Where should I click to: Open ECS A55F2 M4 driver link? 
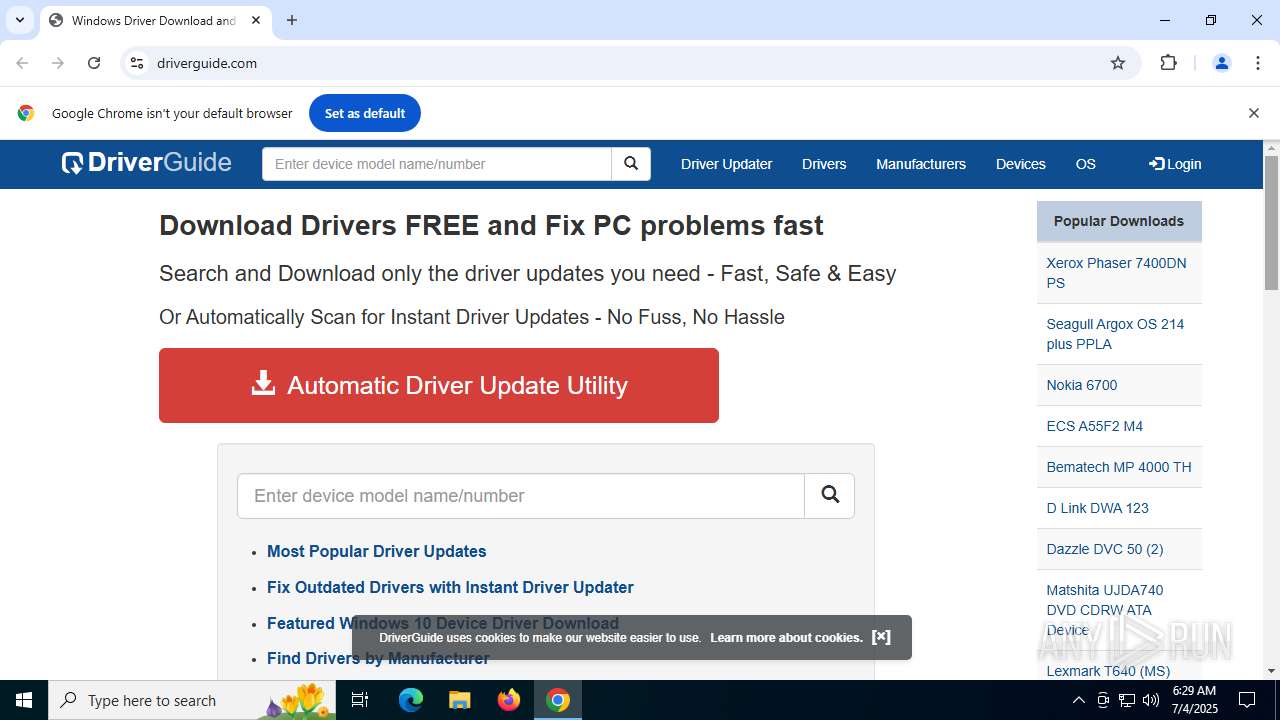1094,426
